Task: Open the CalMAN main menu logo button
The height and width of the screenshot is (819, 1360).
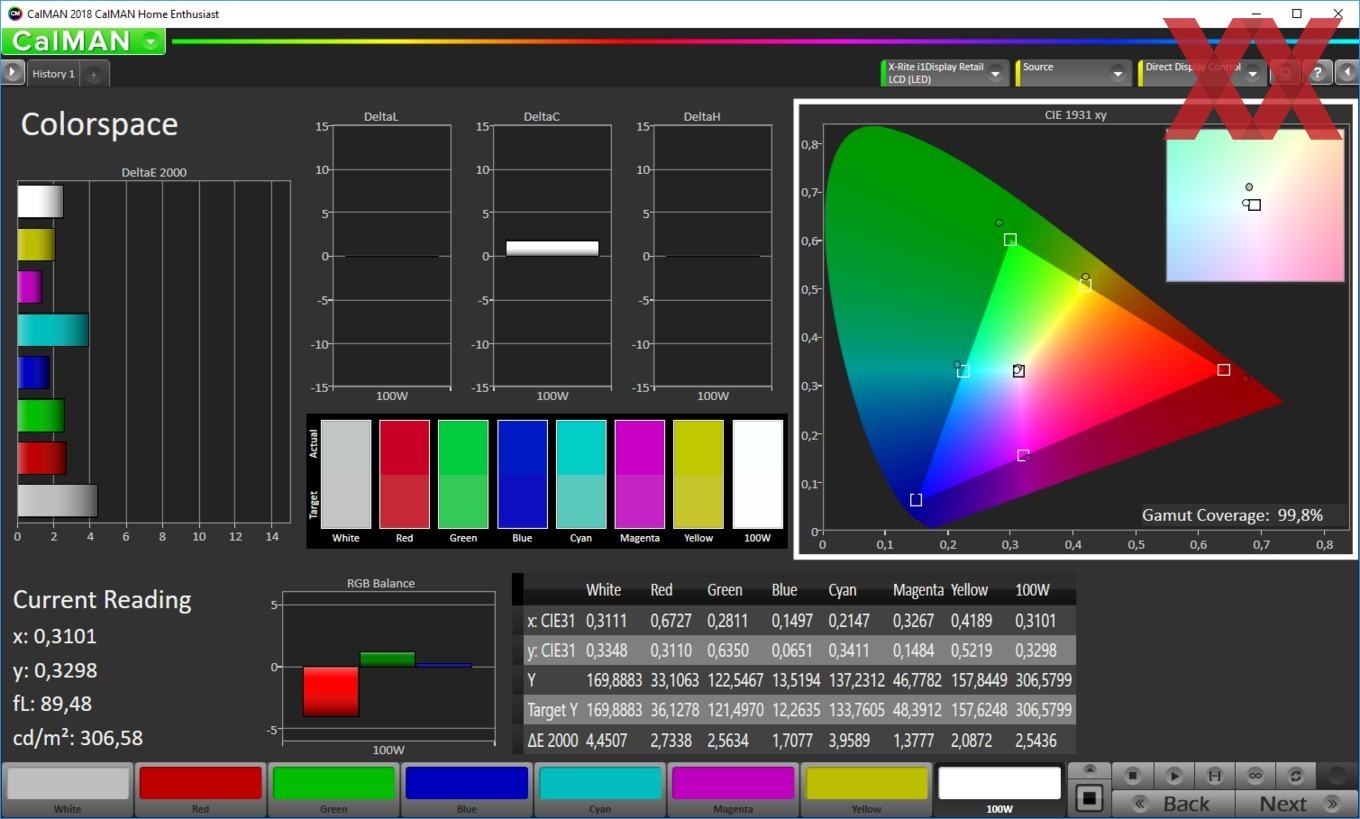Action: coord(83,41)
